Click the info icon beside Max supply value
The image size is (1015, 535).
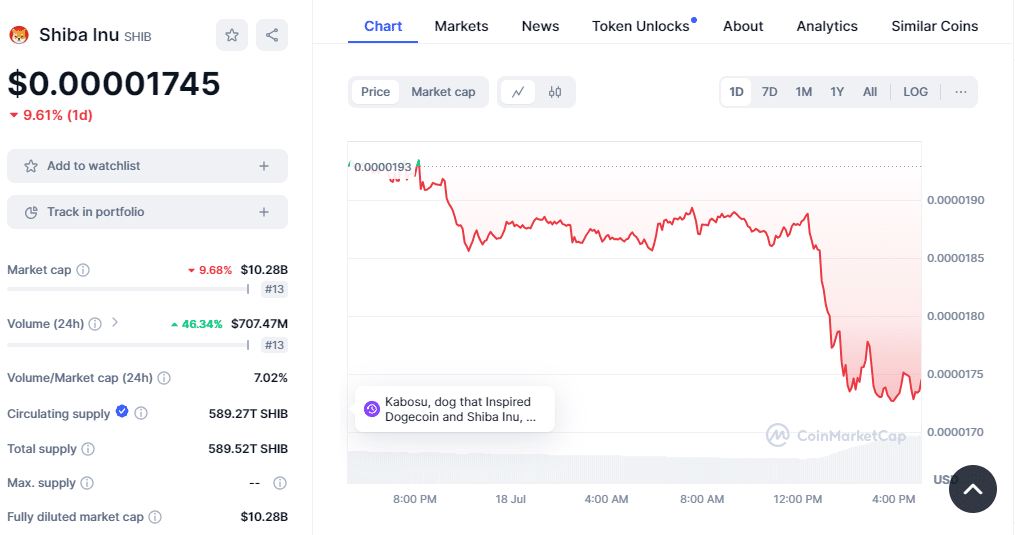click(280, 483)
